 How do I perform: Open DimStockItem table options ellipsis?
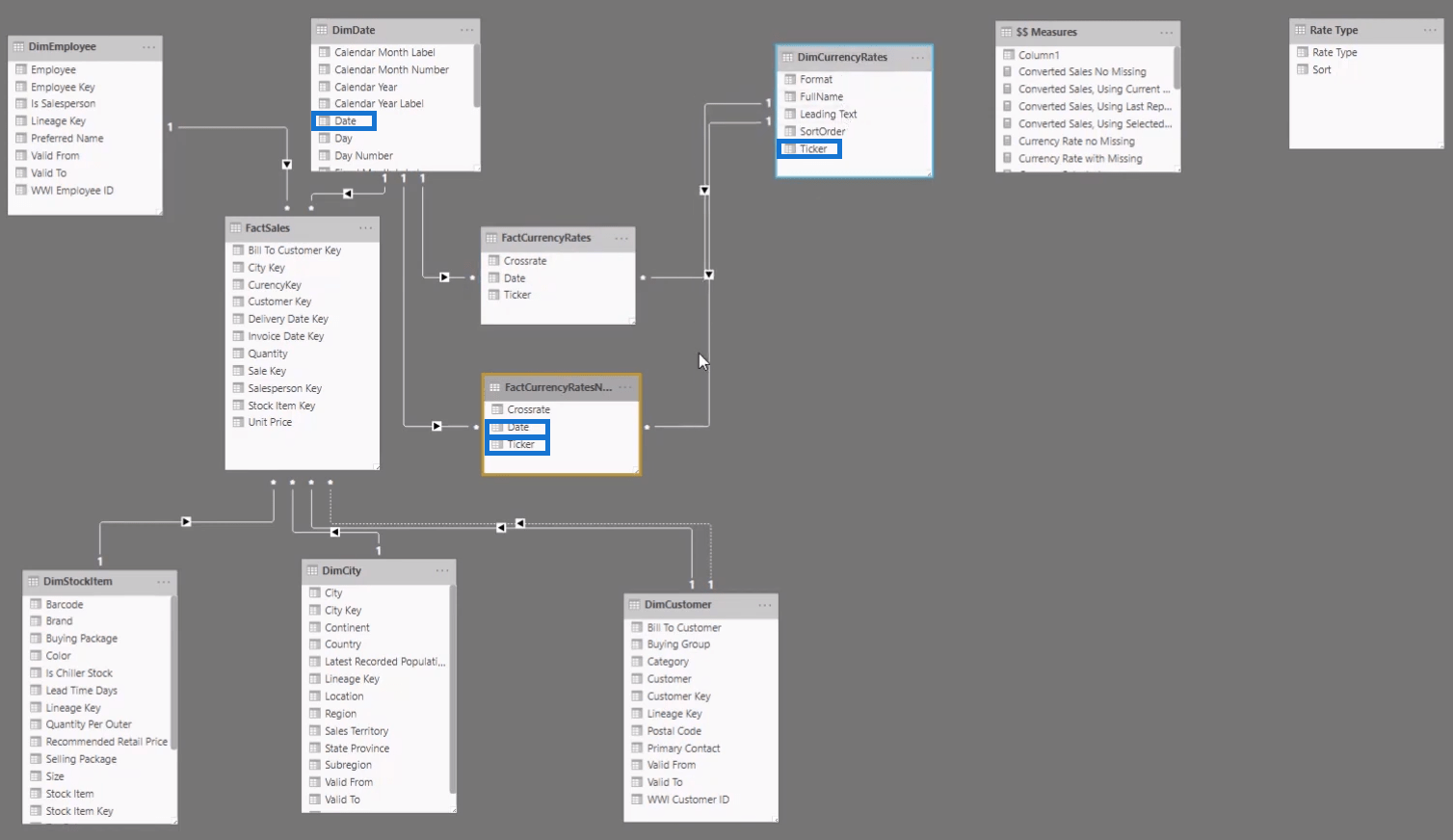pyautogui.click(x=164, y=582)
